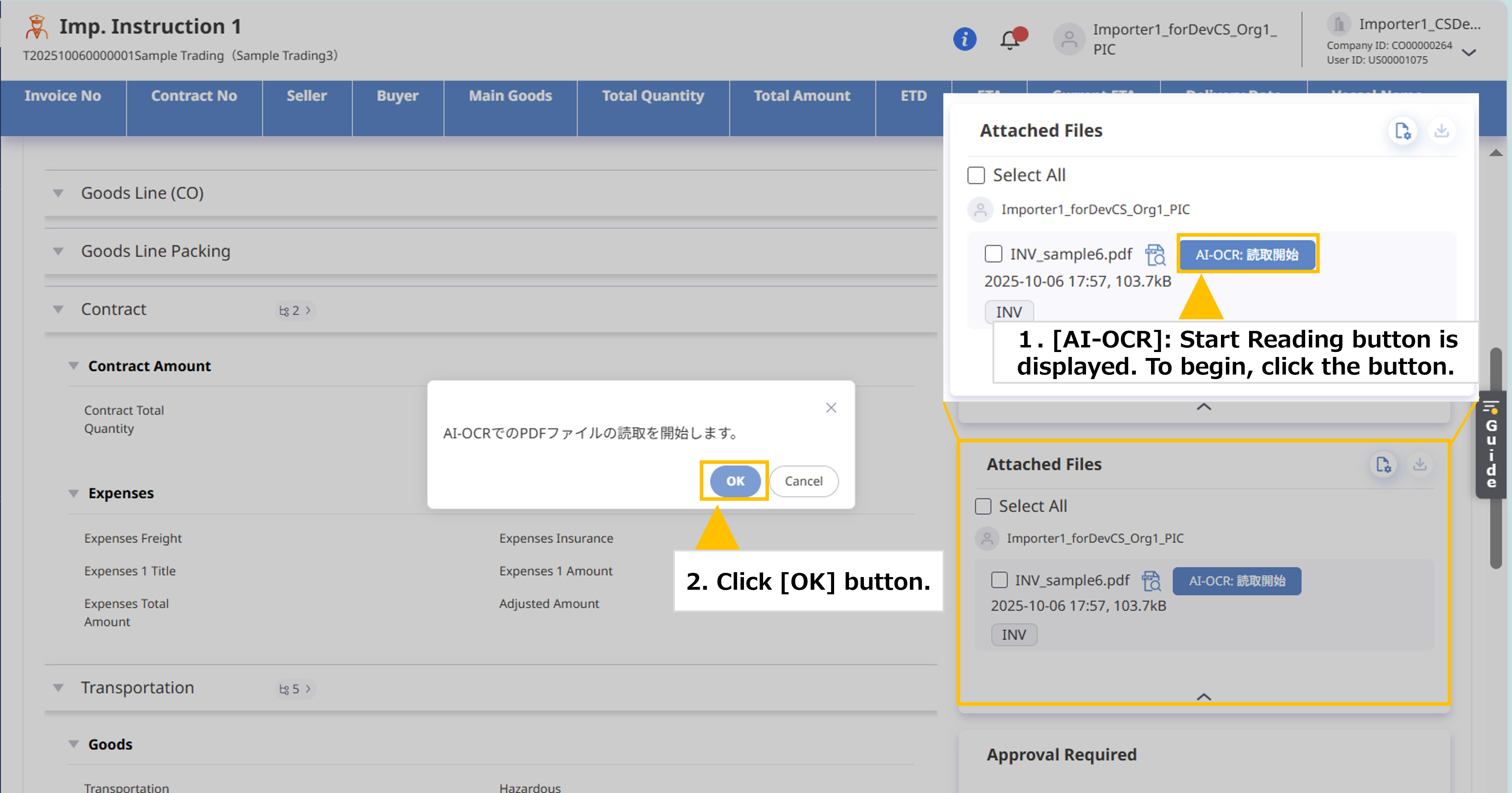This screenshot has width=1512, height=793.
Task: Select the Invoice No column header
Action: tap(63, 96)
